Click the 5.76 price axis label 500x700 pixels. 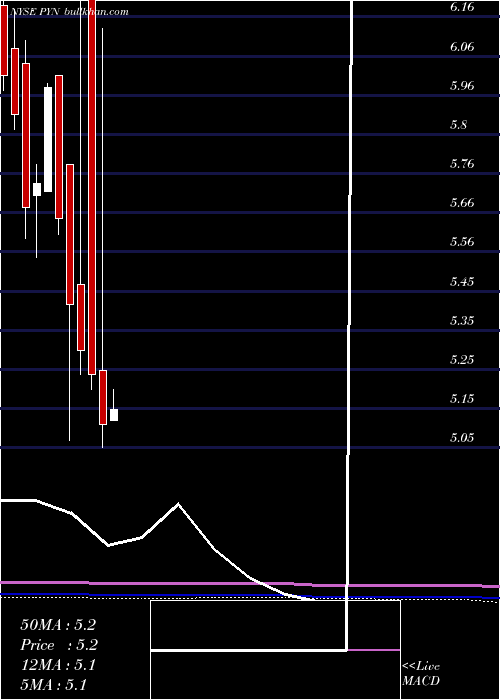(x=462, y=164)
